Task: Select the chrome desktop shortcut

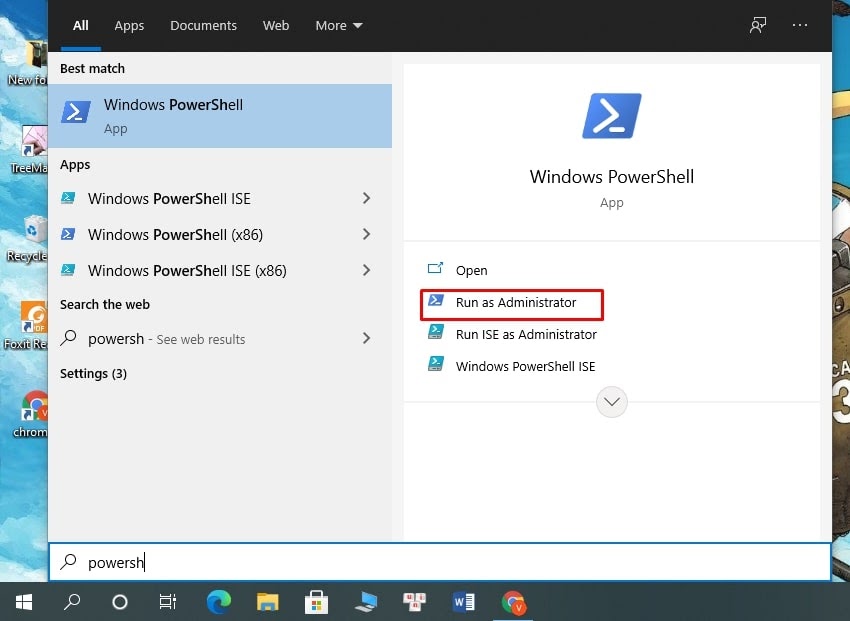Action: pyautogui.click(x=31, y=414)
